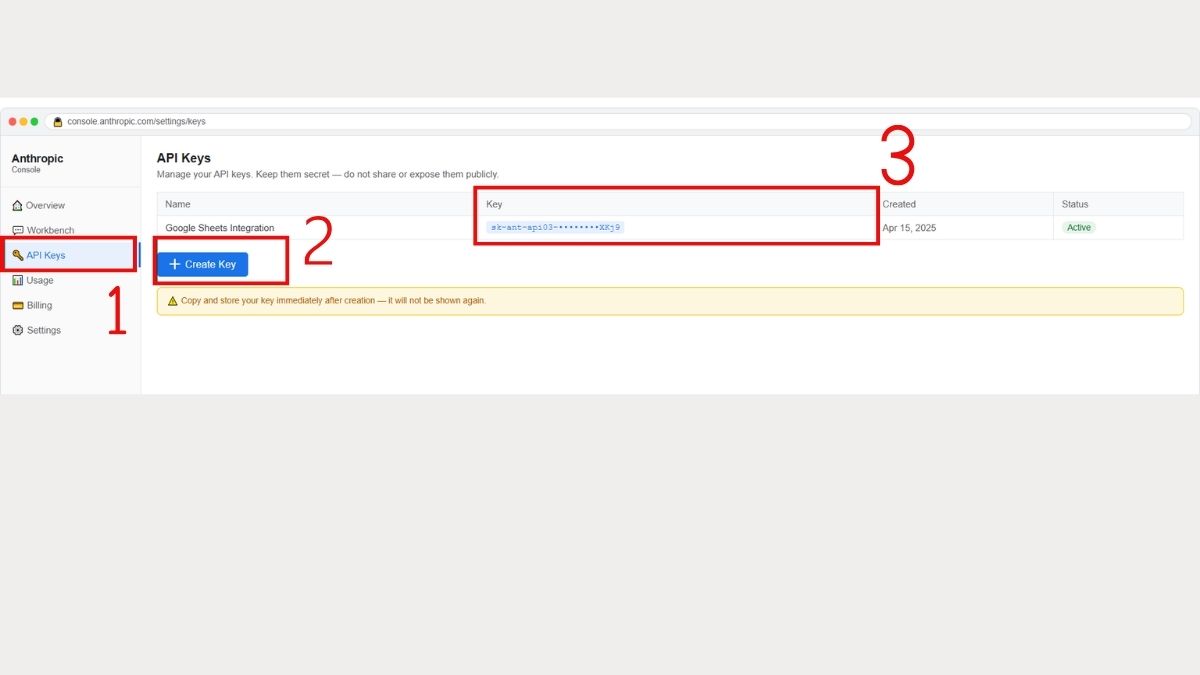The width and height of the screenshot is (1200, 675).
Task: Click the yellow minimize window dot
Action: tap(24, 122)
